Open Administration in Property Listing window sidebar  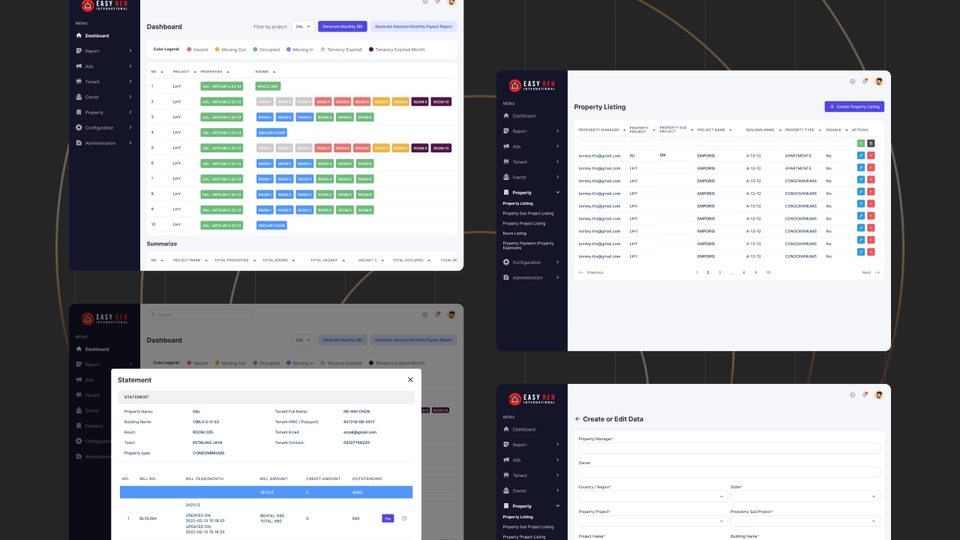(527, 277)
